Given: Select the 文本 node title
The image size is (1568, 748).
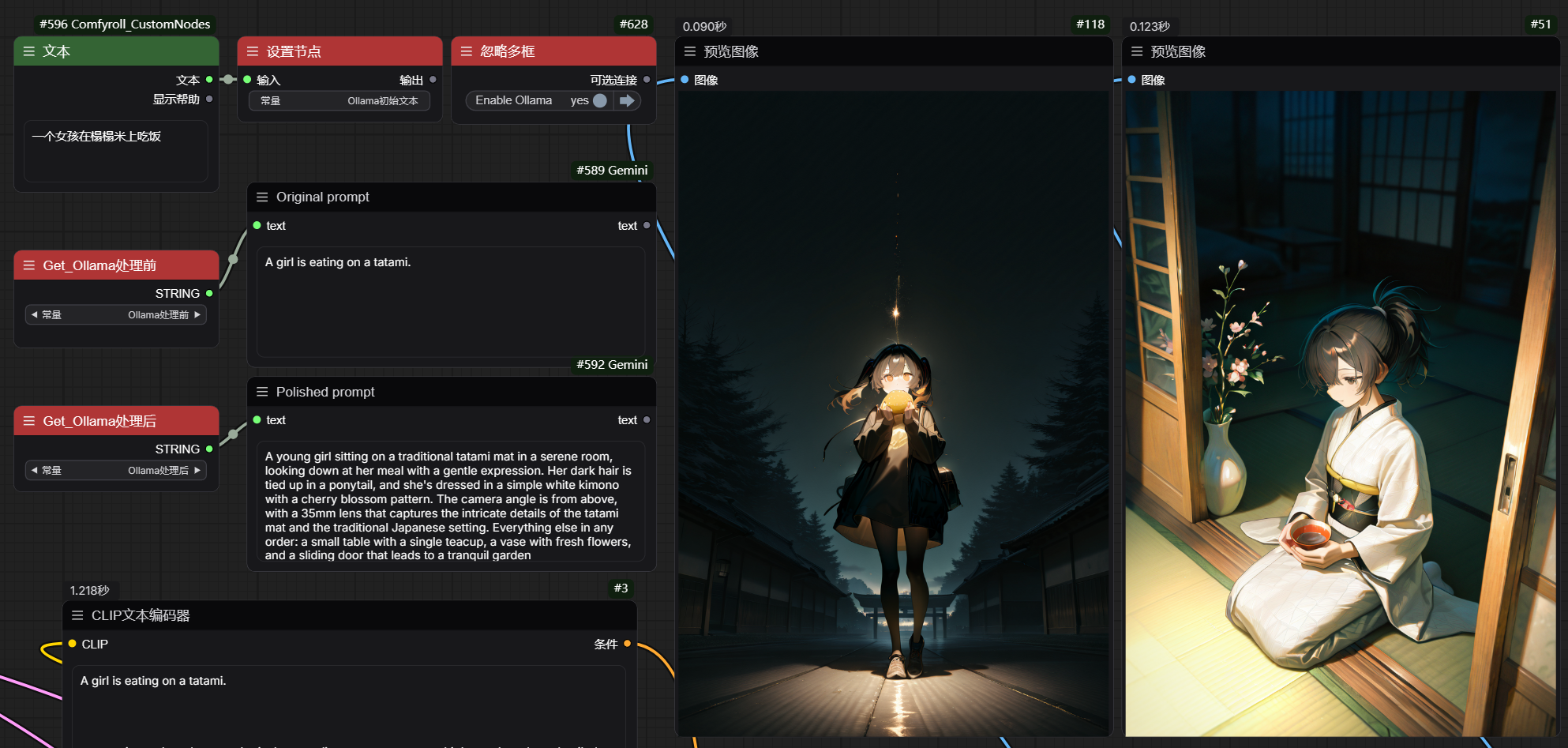Looking at the screenshot, I should pos(57,51).
